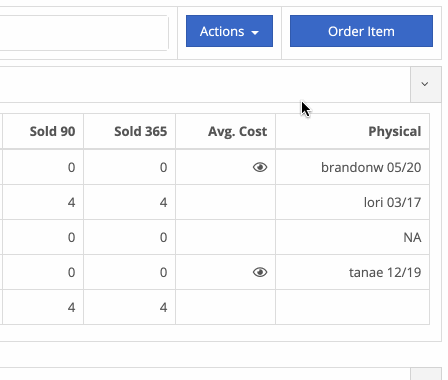This screenshot has height=380, width=448.
Task: Sort by Sold 365 column header
Action: [x=140, y=131]
